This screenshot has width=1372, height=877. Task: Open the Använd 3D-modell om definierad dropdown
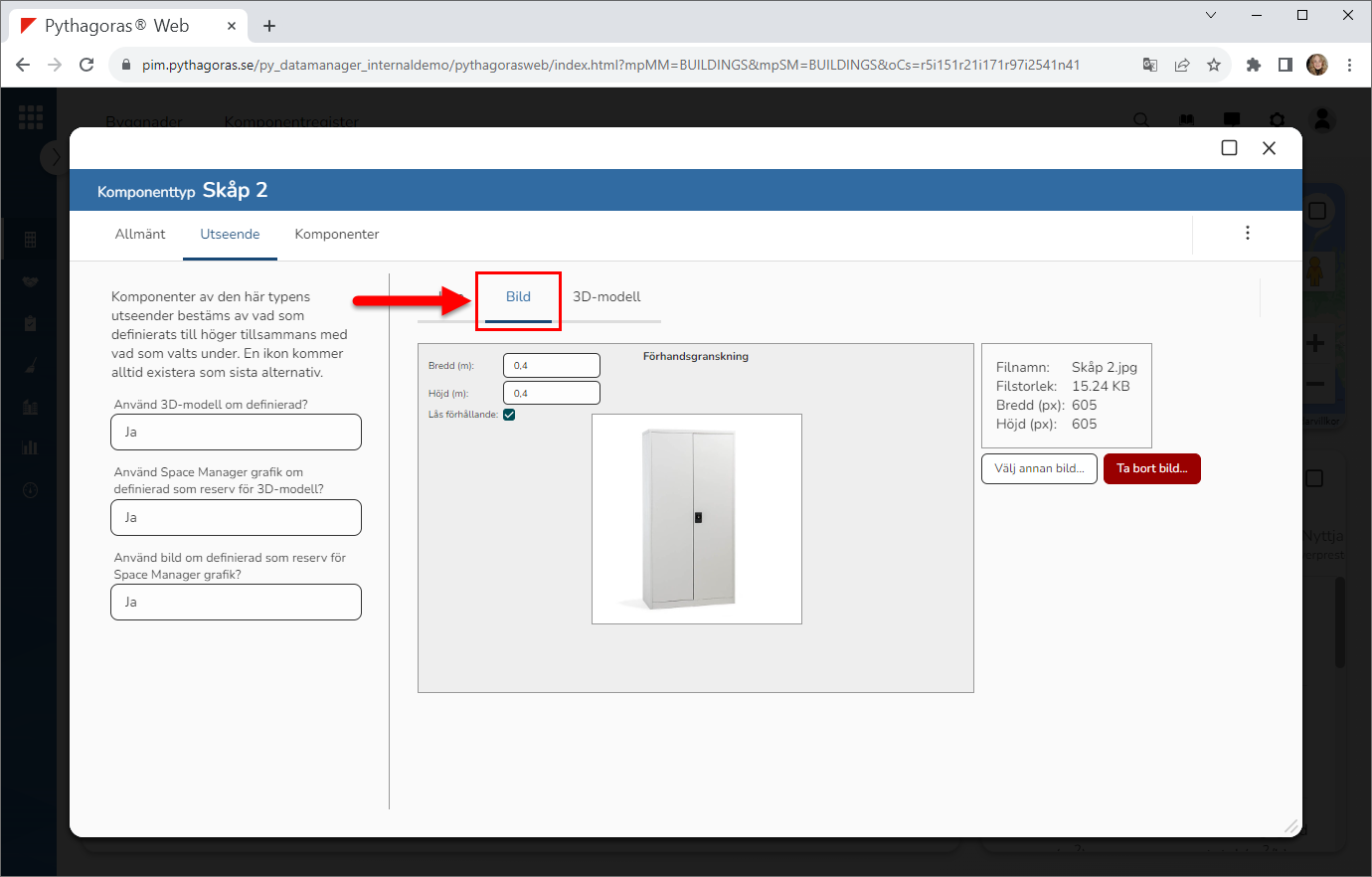point(236,433)
